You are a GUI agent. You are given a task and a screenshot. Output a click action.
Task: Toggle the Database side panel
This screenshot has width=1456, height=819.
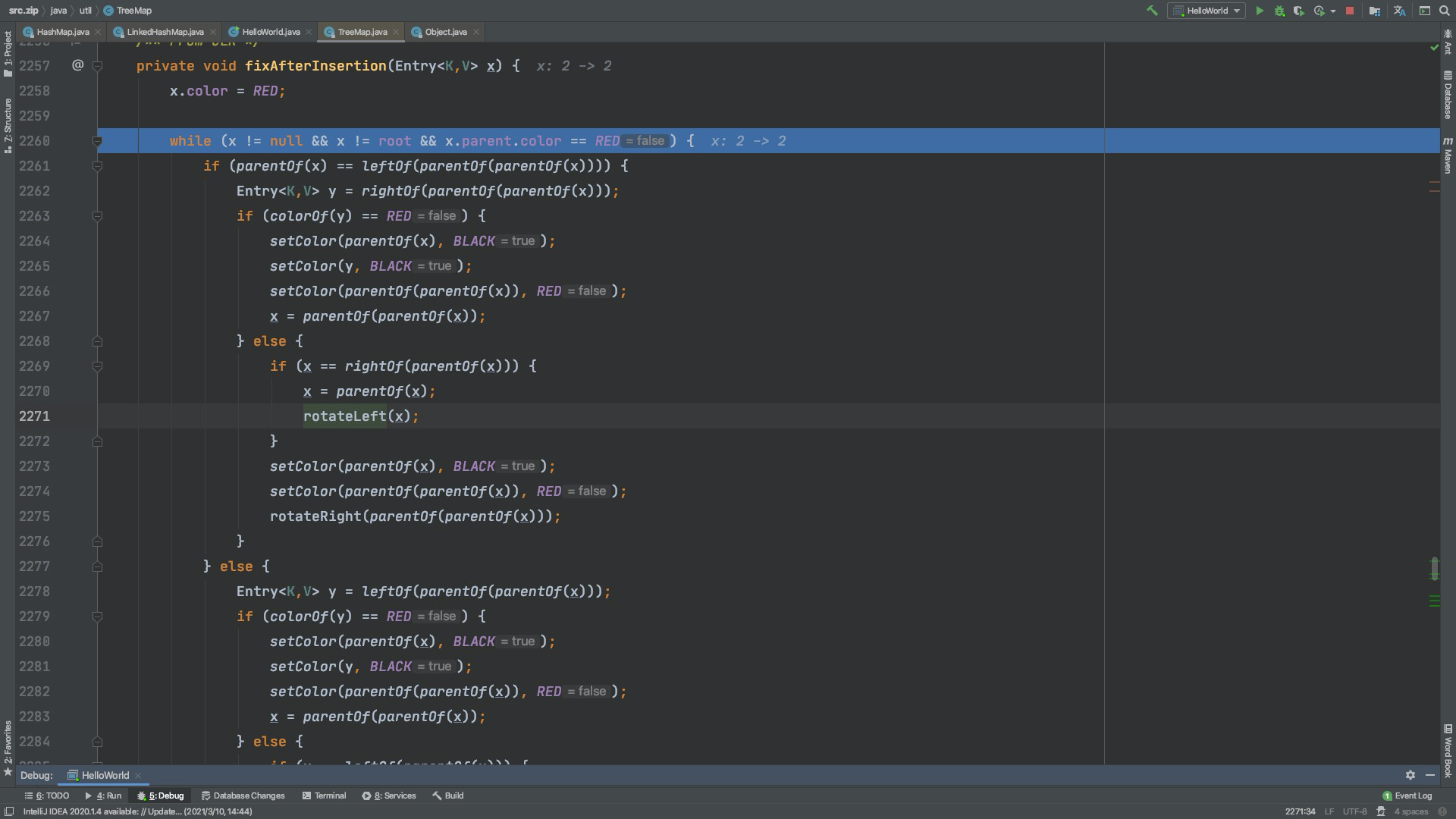tap(1448, 95)
